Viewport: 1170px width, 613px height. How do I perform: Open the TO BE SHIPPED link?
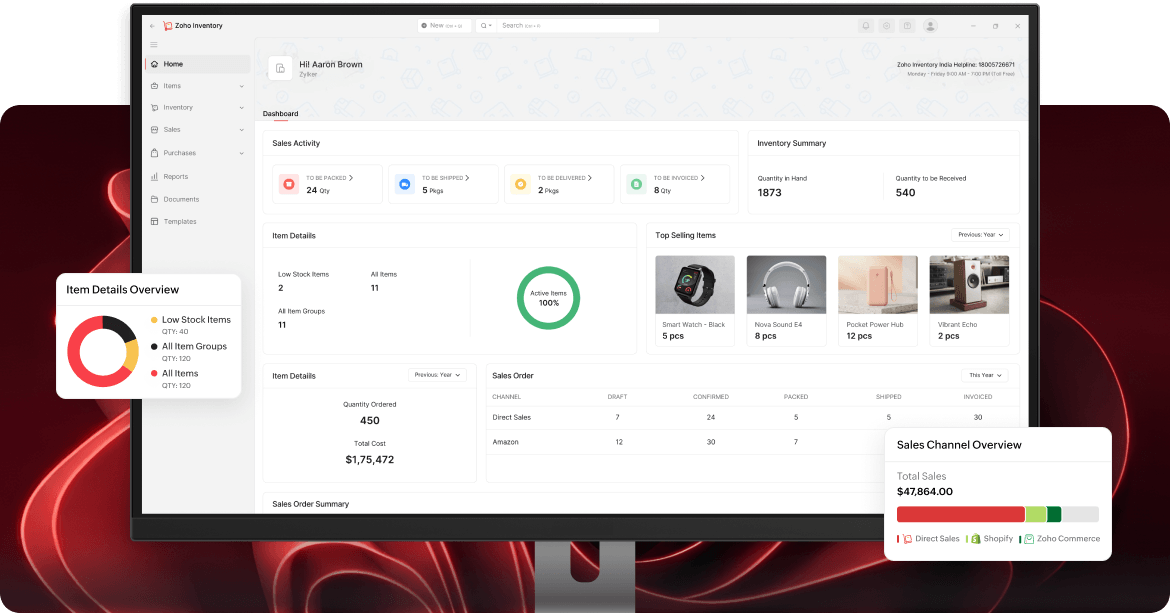(x=445, y=178)
